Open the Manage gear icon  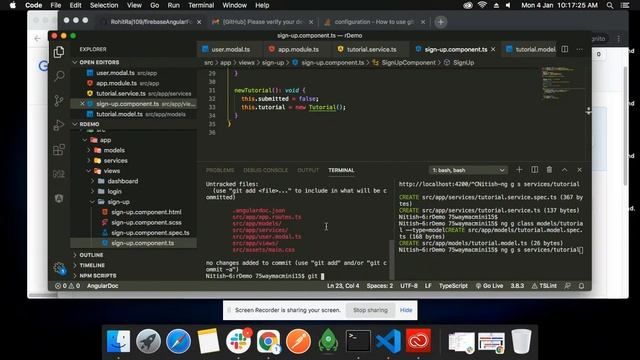(60, 268)
